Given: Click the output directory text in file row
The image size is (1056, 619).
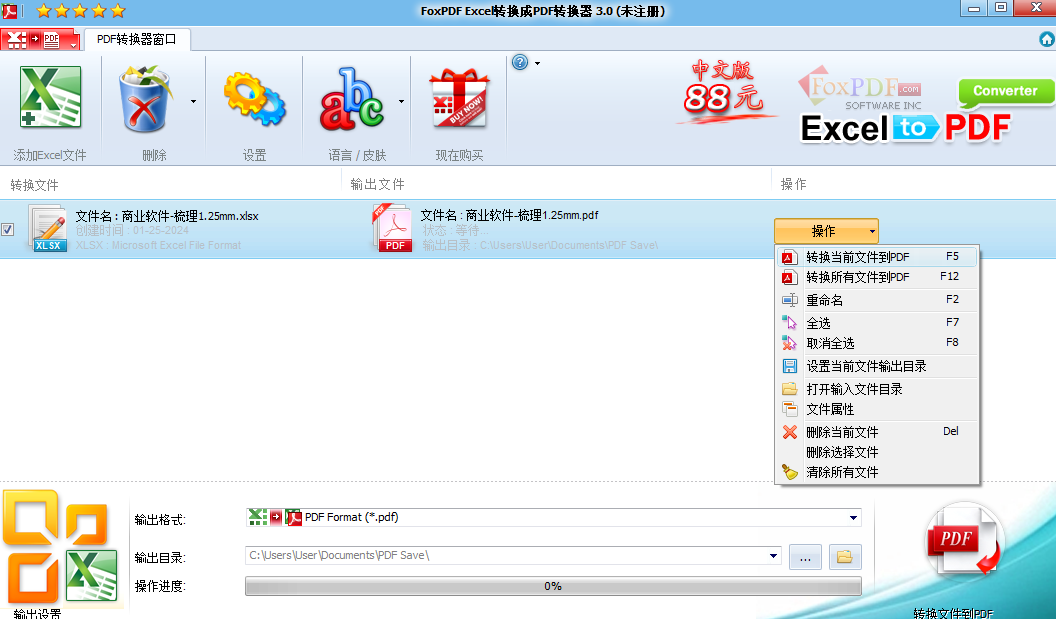Looking at the screenshot, I should [540, 245].
